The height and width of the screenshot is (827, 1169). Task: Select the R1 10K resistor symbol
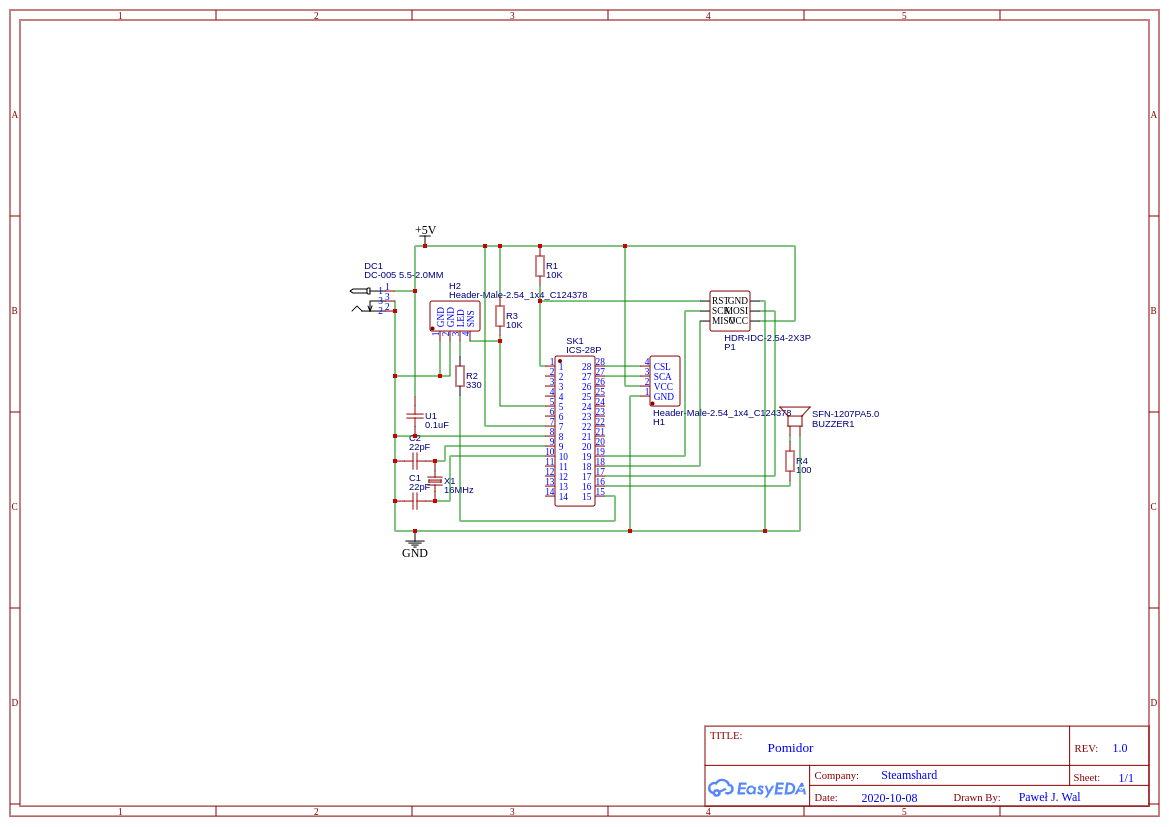click(540, 266)
